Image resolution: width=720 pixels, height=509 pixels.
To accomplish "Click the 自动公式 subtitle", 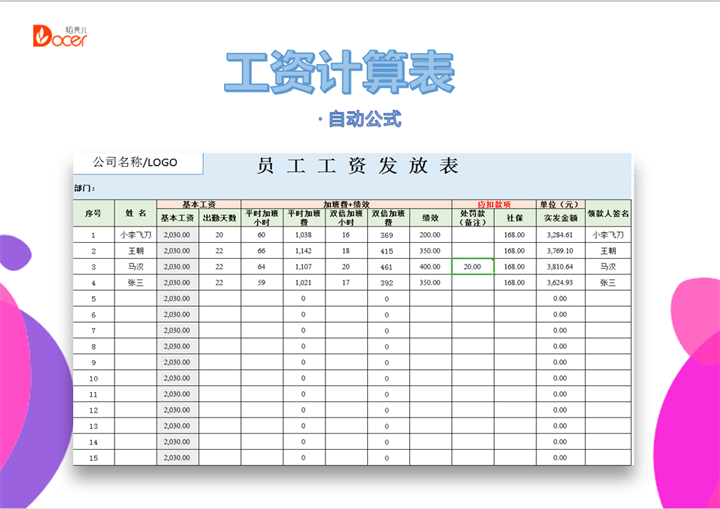I will click(365, 119).
